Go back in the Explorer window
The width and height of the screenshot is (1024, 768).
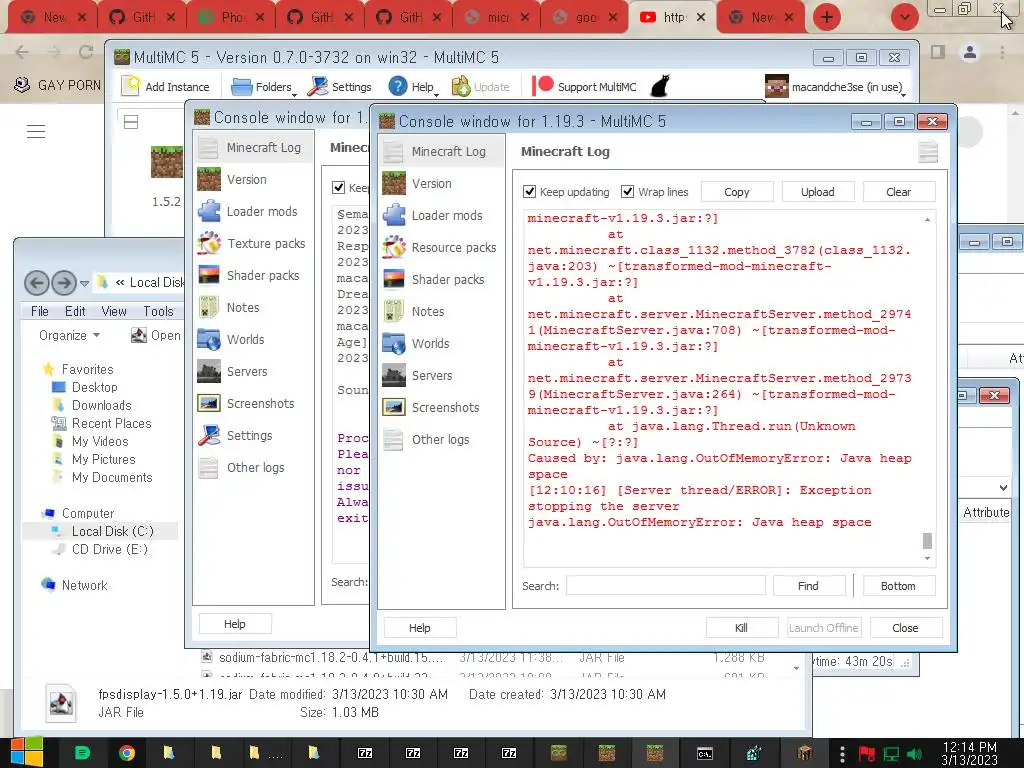tap(37, 283)
